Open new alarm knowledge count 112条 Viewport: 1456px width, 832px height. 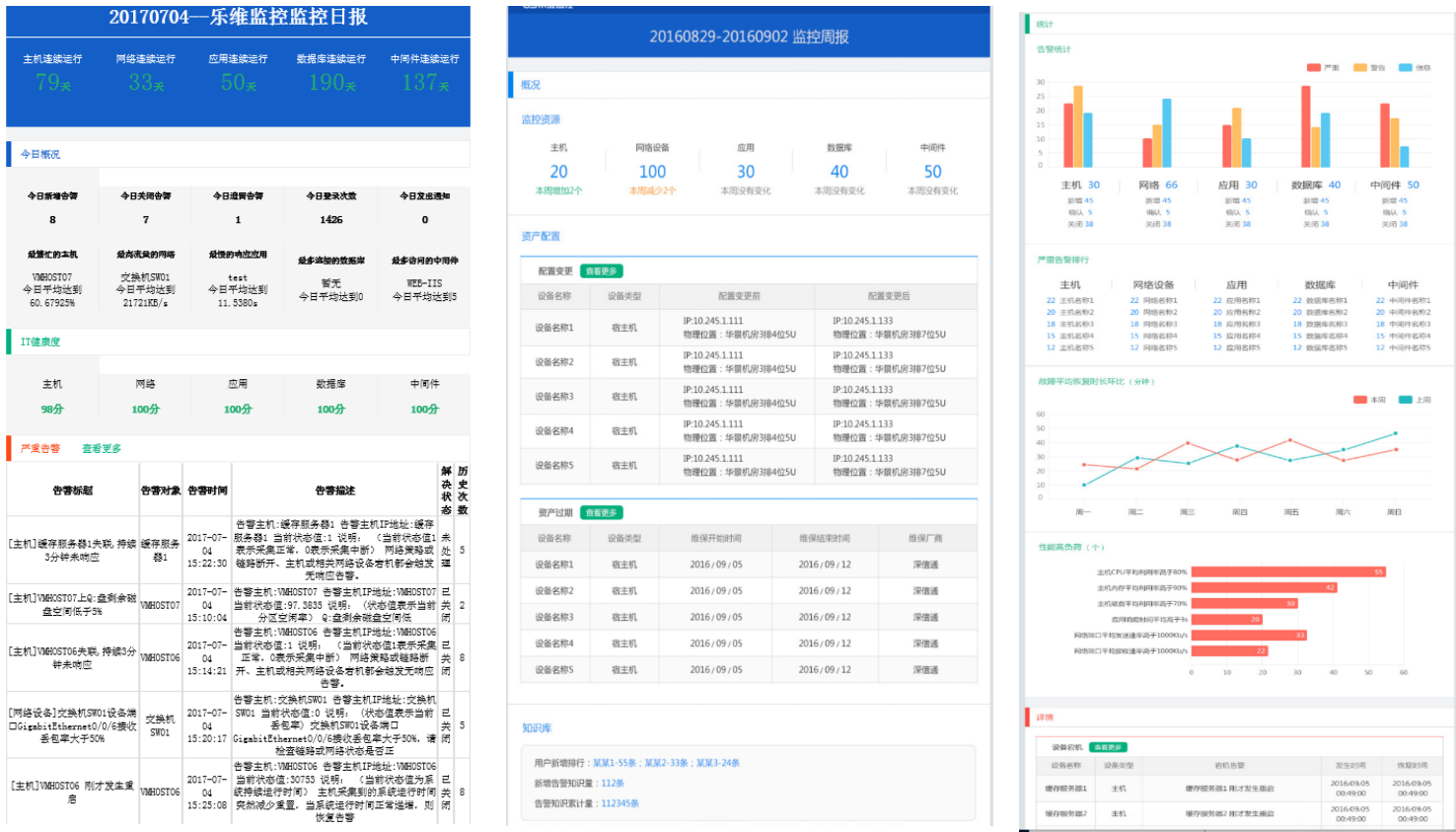point(613,784)
